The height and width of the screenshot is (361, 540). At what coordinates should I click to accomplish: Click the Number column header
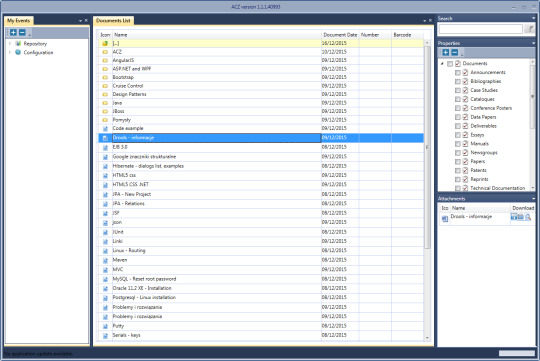[x=375, y=35]
